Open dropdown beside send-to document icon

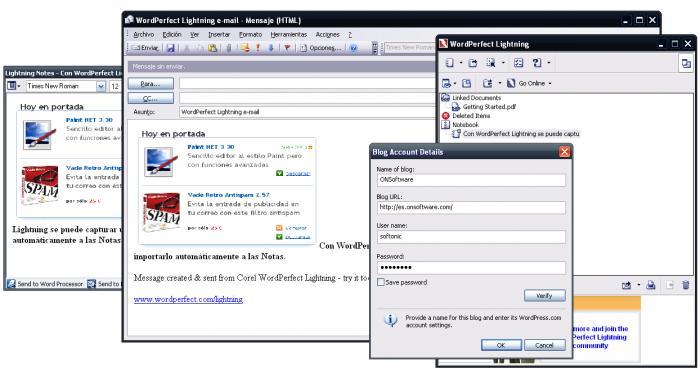500,83
